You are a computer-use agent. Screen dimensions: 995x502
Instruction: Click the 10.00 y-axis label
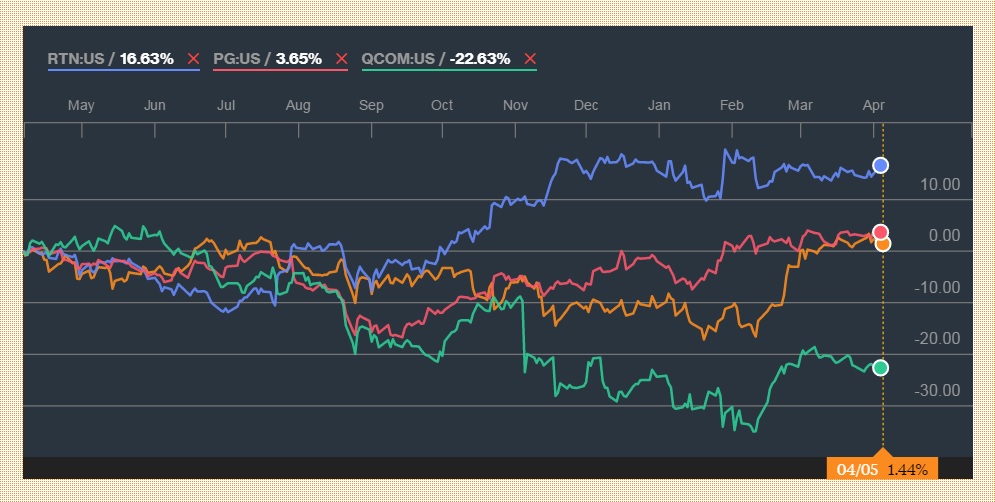940,184
